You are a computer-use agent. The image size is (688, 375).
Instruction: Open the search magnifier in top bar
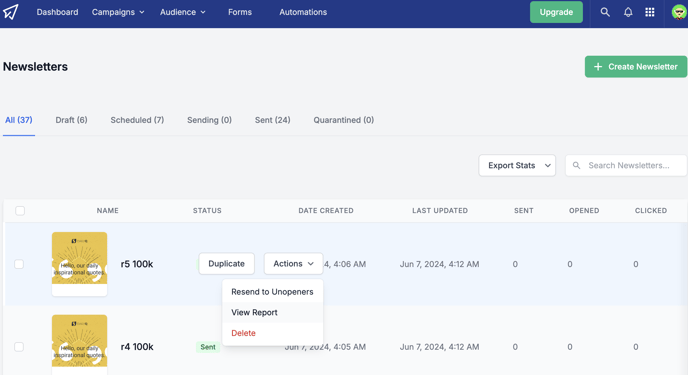tap(605, 12)
